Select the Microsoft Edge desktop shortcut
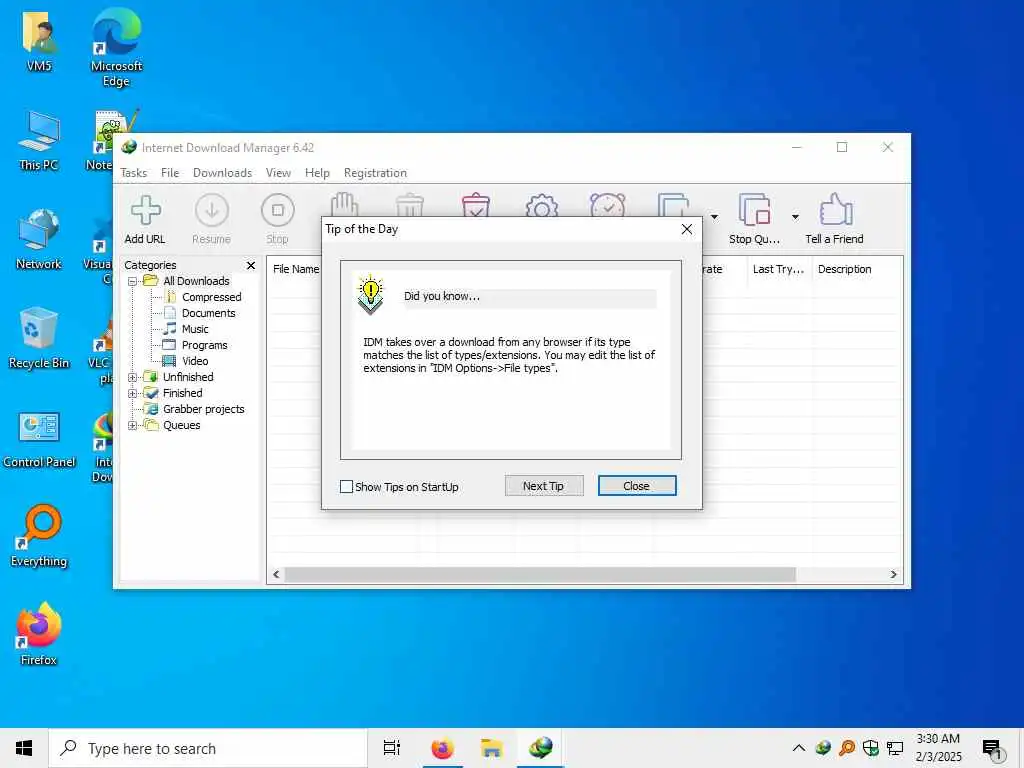The height and width of the screenshot is (768, 1024). coord(116,48)
